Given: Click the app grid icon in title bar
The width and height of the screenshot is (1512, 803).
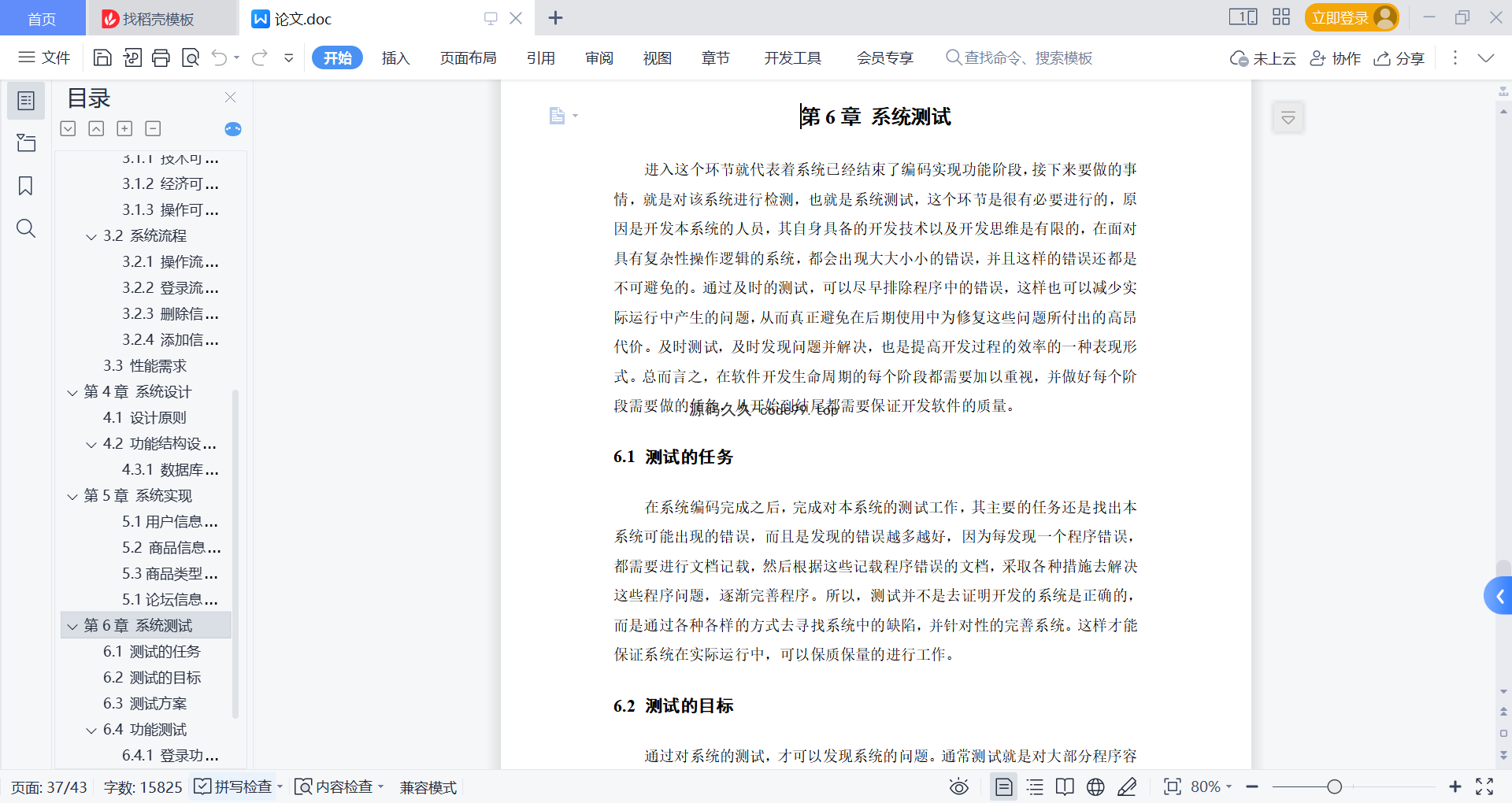Looking at the screenshot, I should pos(1281,17).
